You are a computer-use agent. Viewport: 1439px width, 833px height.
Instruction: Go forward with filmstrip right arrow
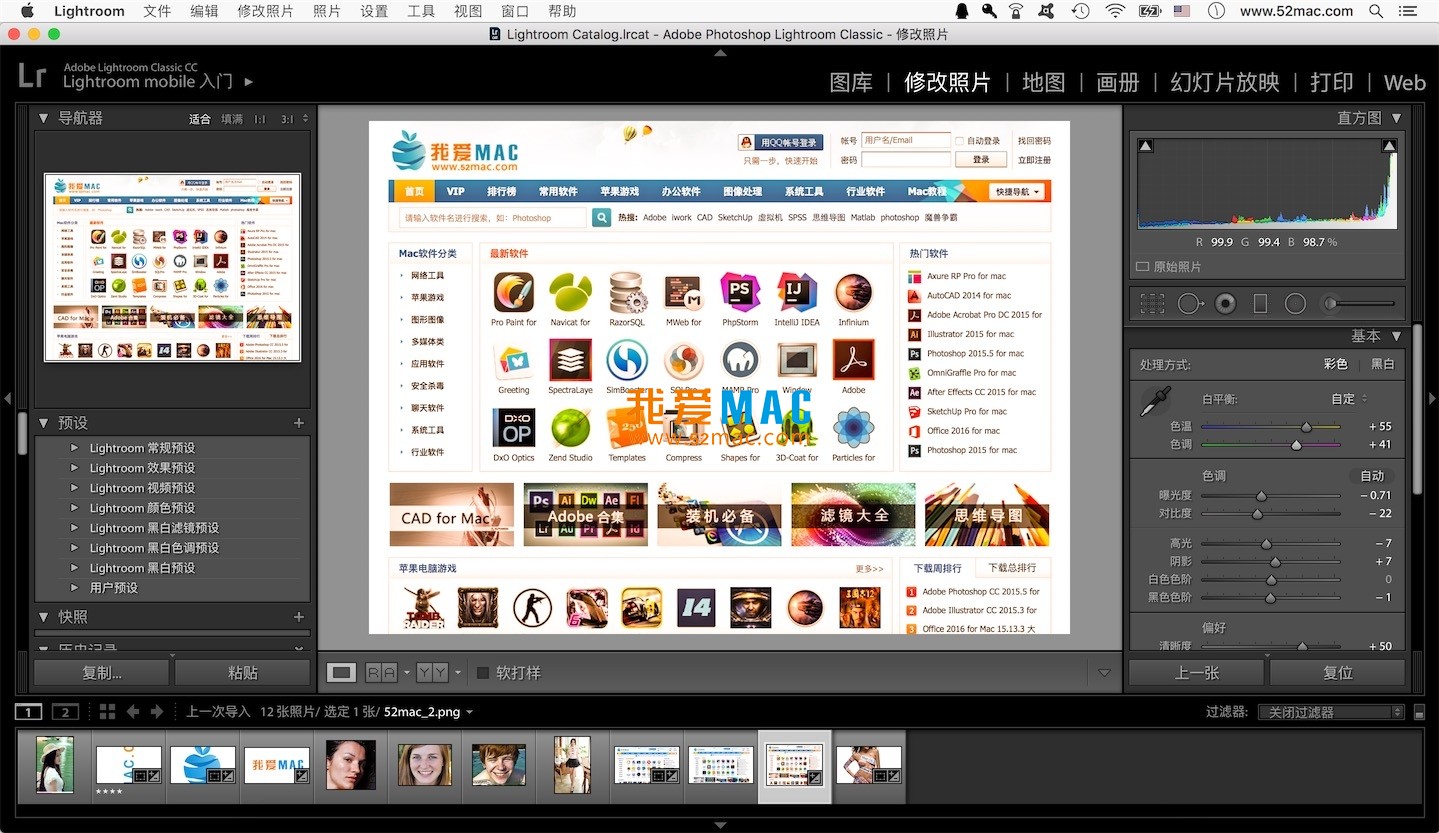point(157,712)
